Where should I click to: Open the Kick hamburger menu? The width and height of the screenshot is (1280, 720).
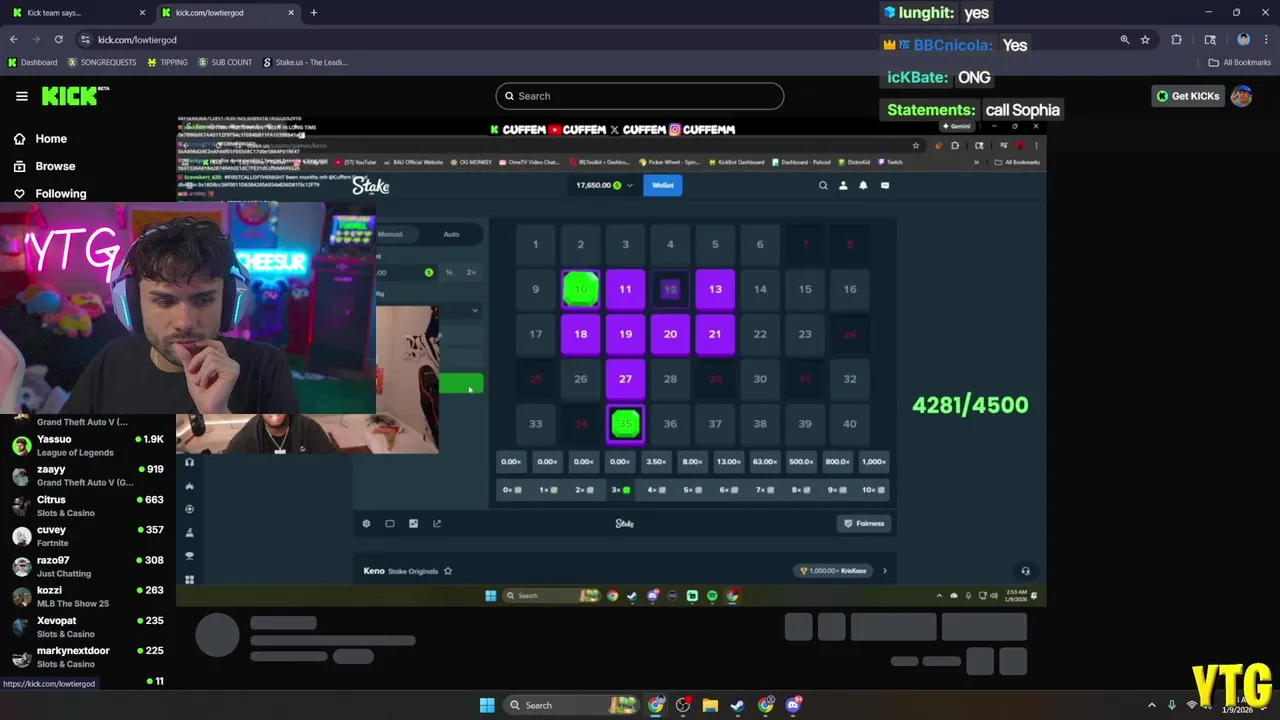(x=21, y=96)
